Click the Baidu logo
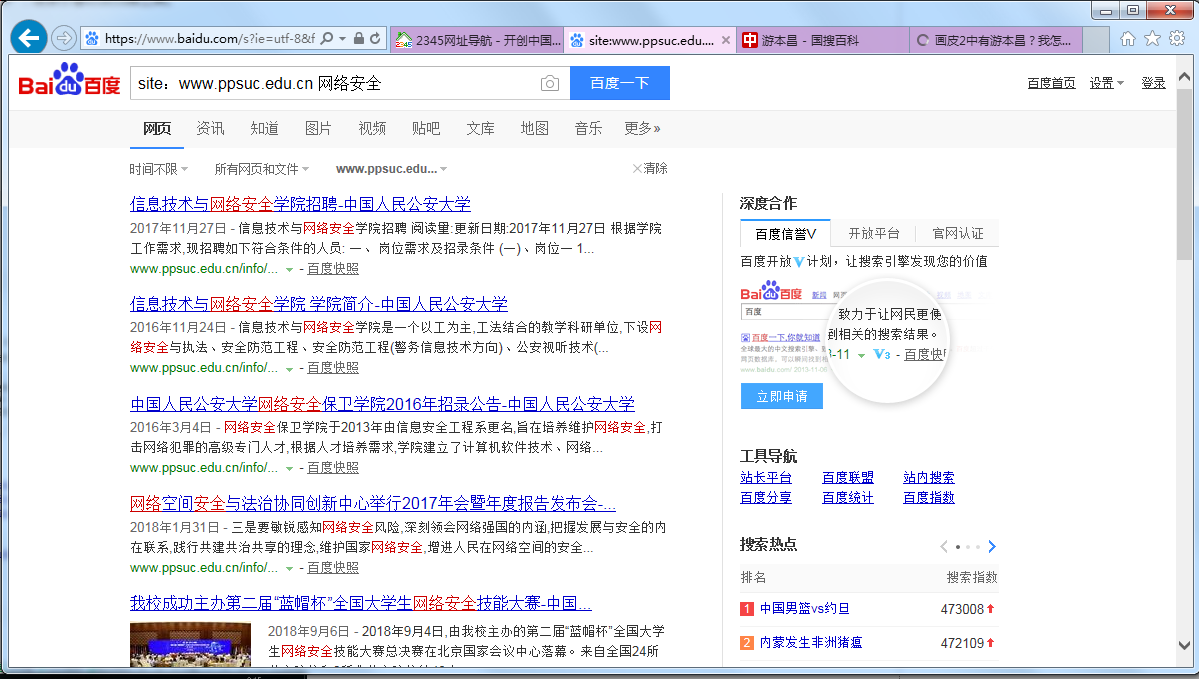The height and width of the screenshot is (679, 1199). click(x=69, y=80)
